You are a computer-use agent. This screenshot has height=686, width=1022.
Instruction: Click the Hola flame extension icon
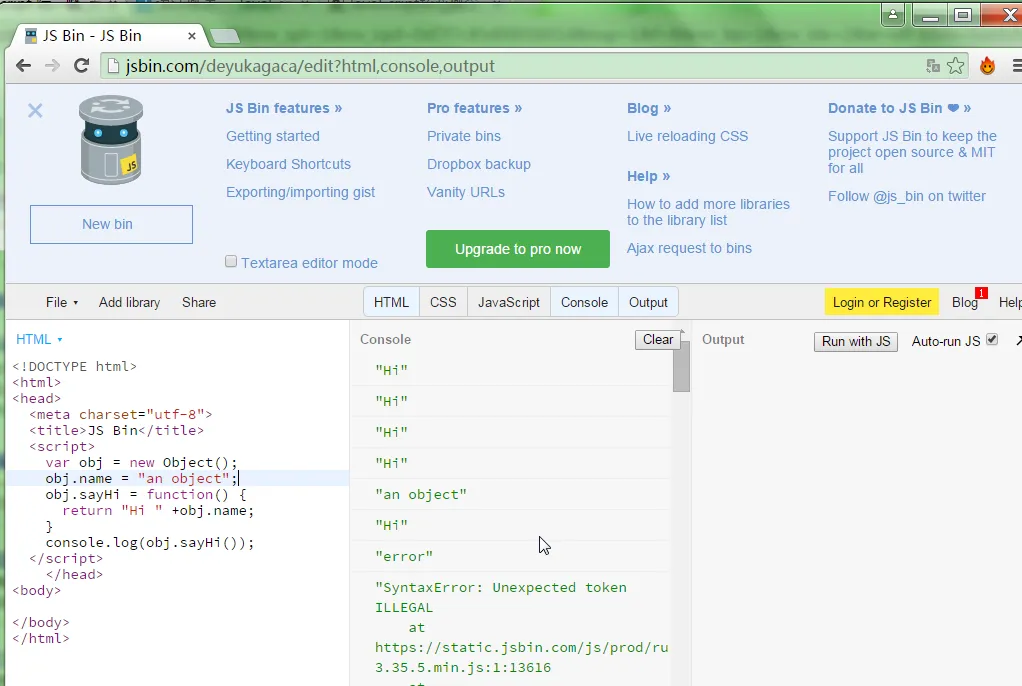click(x=987, y=66)
